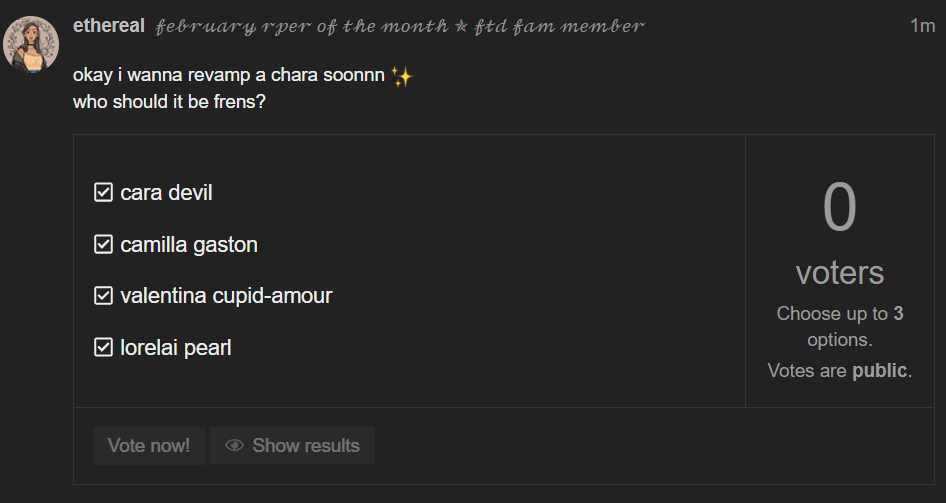Click the Vote now! button
Screen dimensions: 946x503
pos(148,446)
